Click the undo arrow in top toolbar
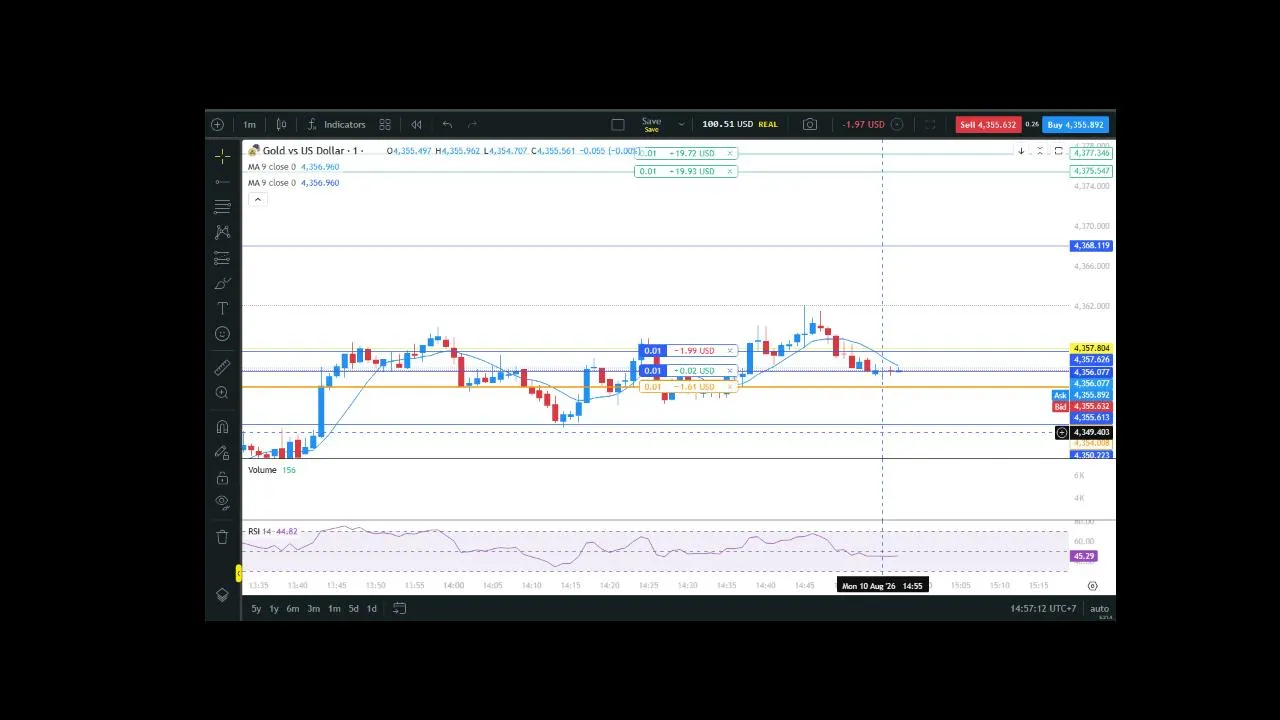The width and height of the screenshot is (1280, 720). point(447,125)
